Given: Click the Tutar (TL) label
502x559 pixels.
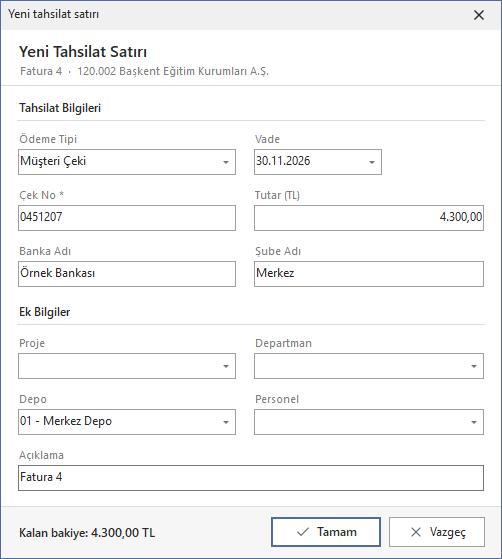Looking at the screenshot, I should tap(277, 195).
